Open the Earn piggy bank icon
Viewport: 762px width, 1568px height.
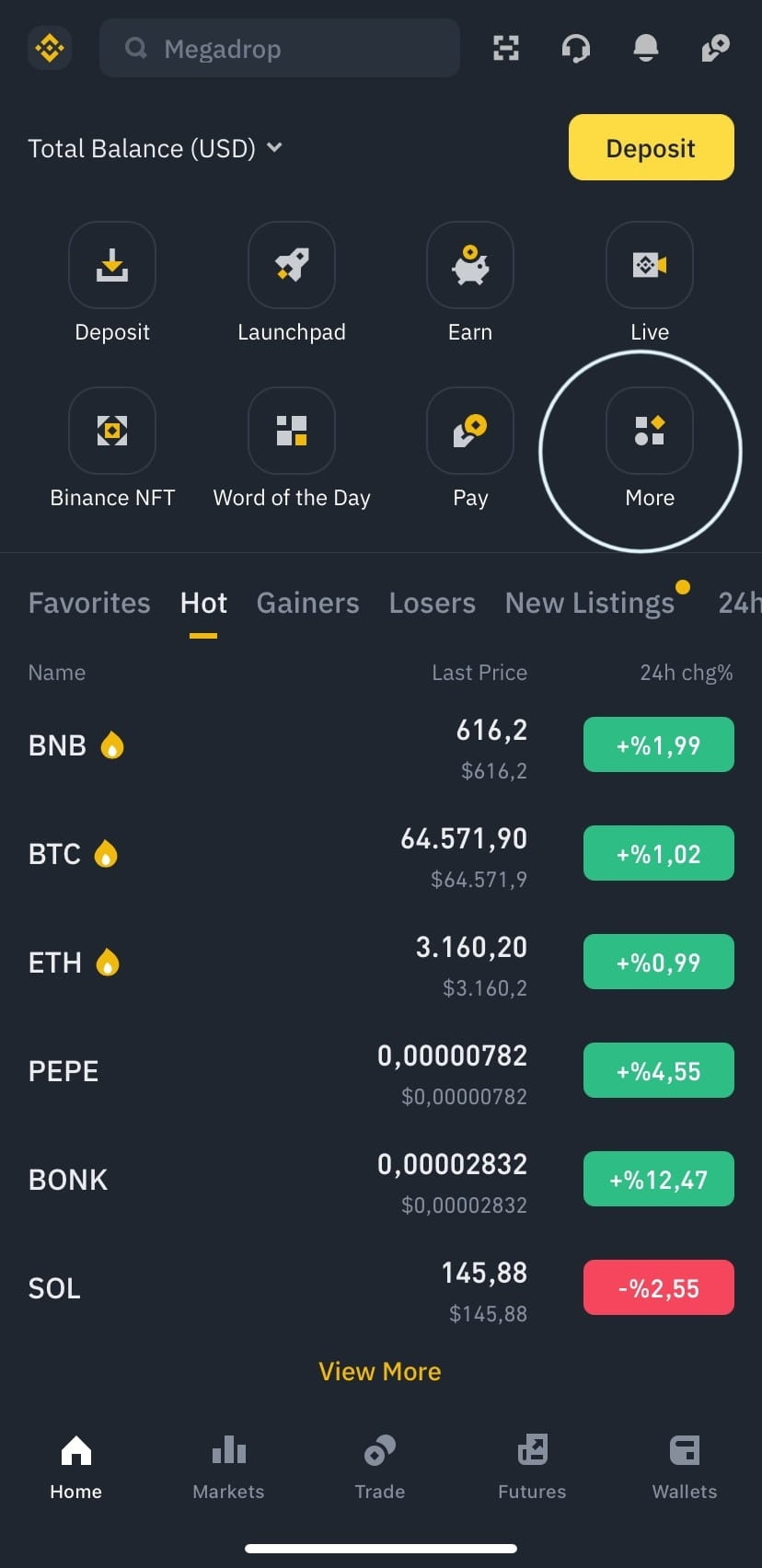(470, 265)
